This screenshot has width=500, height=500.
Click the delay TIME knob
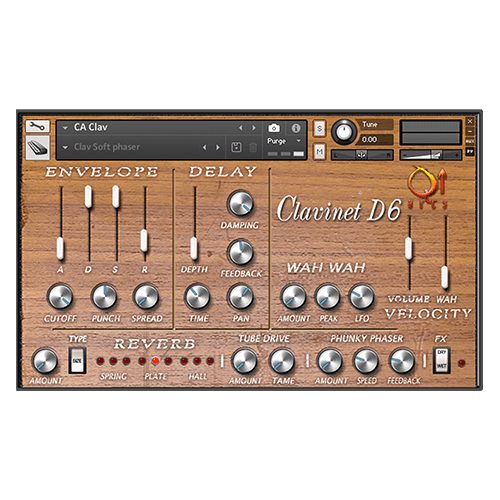(x=198, y=297)
